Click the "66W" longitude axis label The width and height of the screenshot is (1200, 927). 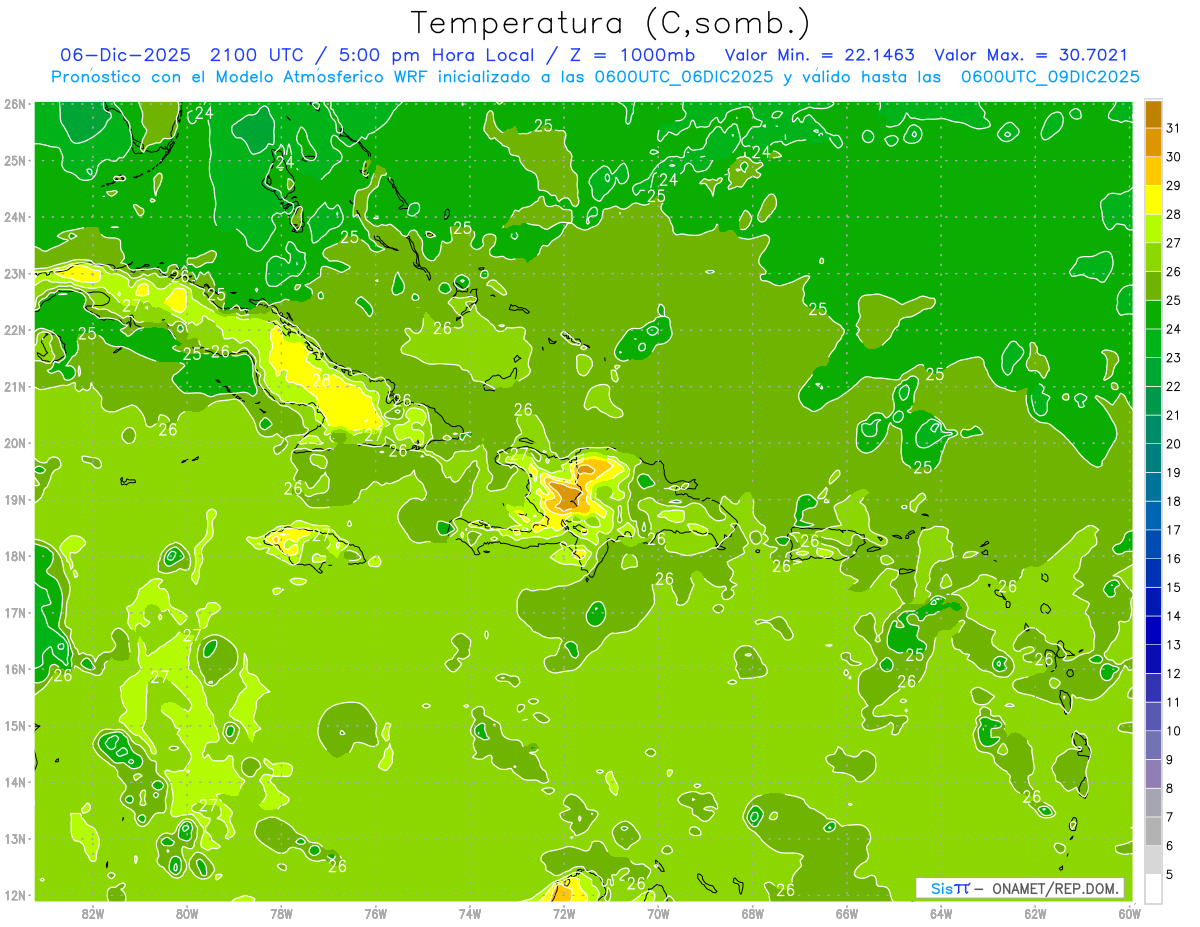846,914
